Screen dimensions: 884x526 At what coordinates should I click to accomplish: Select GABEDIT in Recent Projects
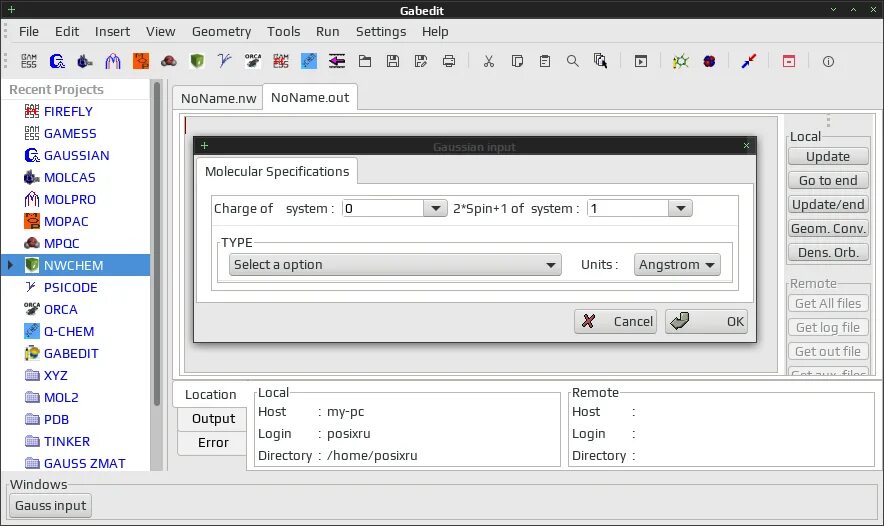pos(71,353)
